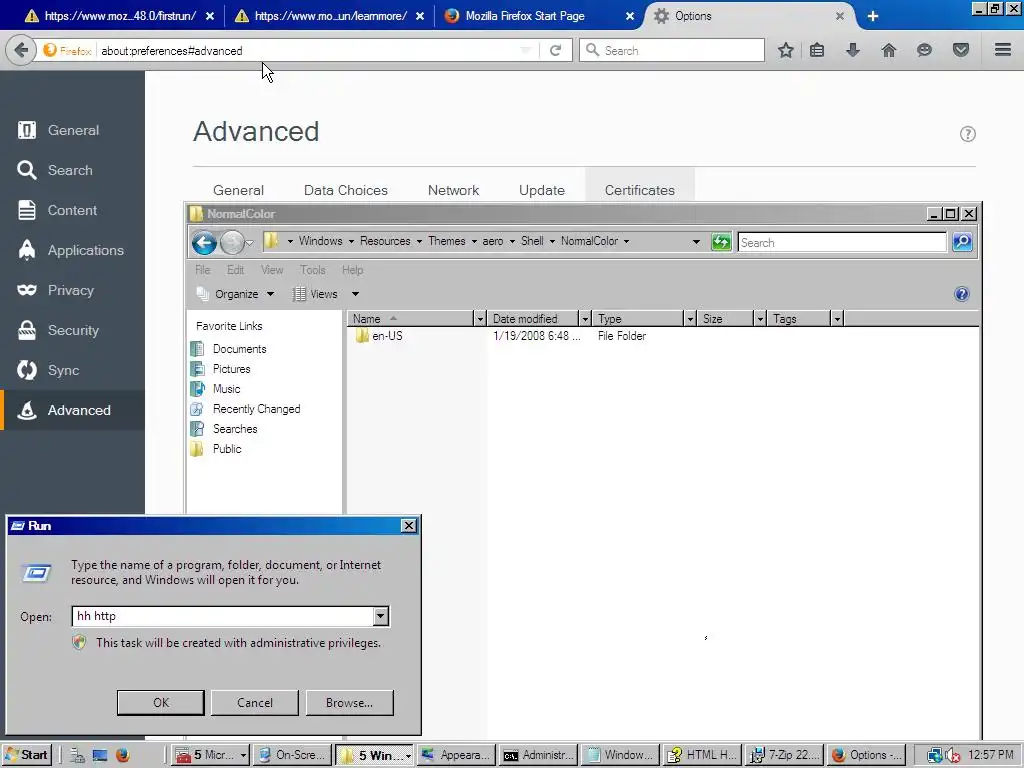Image resolution: width=1024 pixels, height=768 pixels.
Task: Expand Run dialog Open combo dropdown
Action: pyautogui.click(x=381, y=616)
